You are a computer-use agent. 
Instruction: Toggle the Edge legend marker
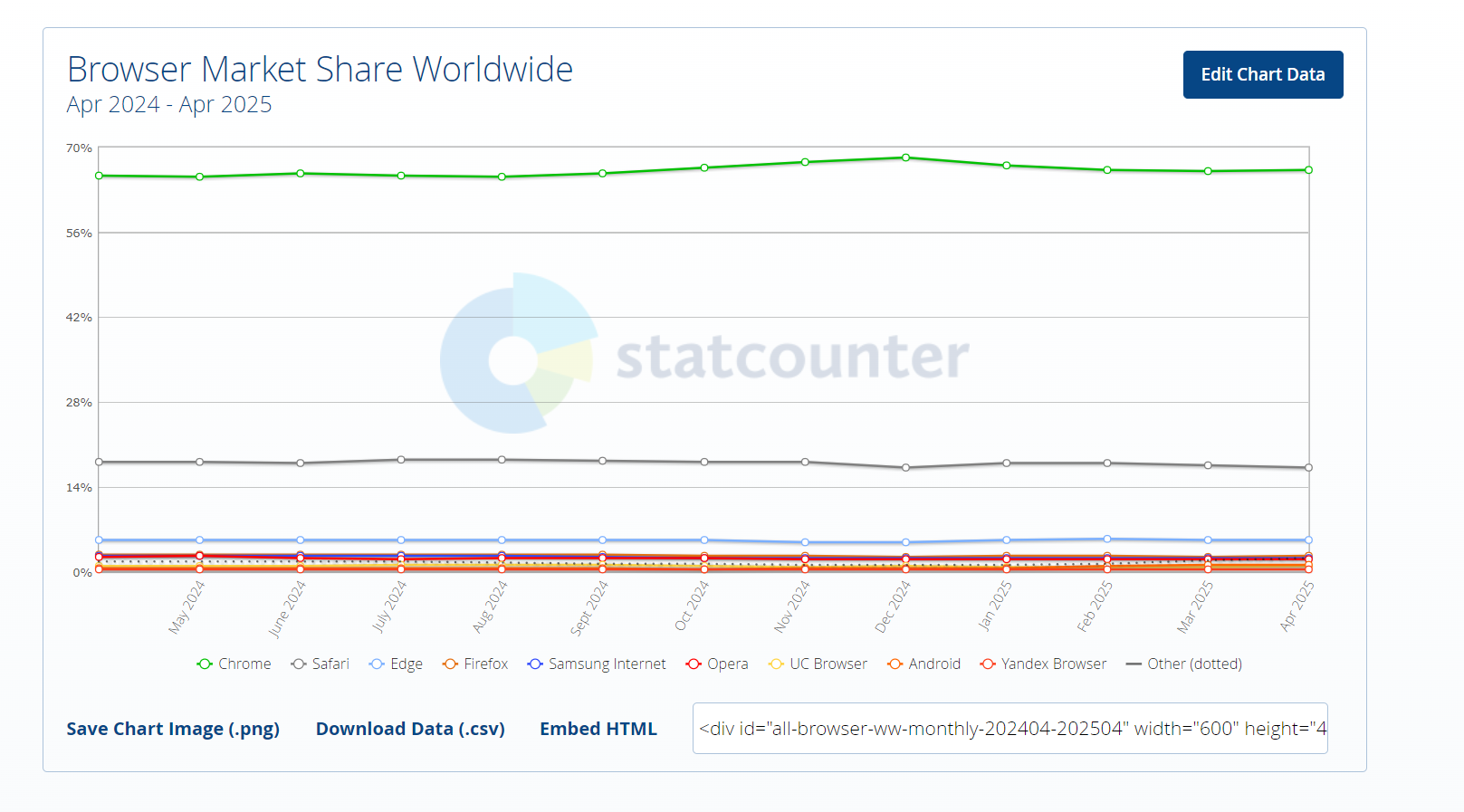[x=377, y=664]
